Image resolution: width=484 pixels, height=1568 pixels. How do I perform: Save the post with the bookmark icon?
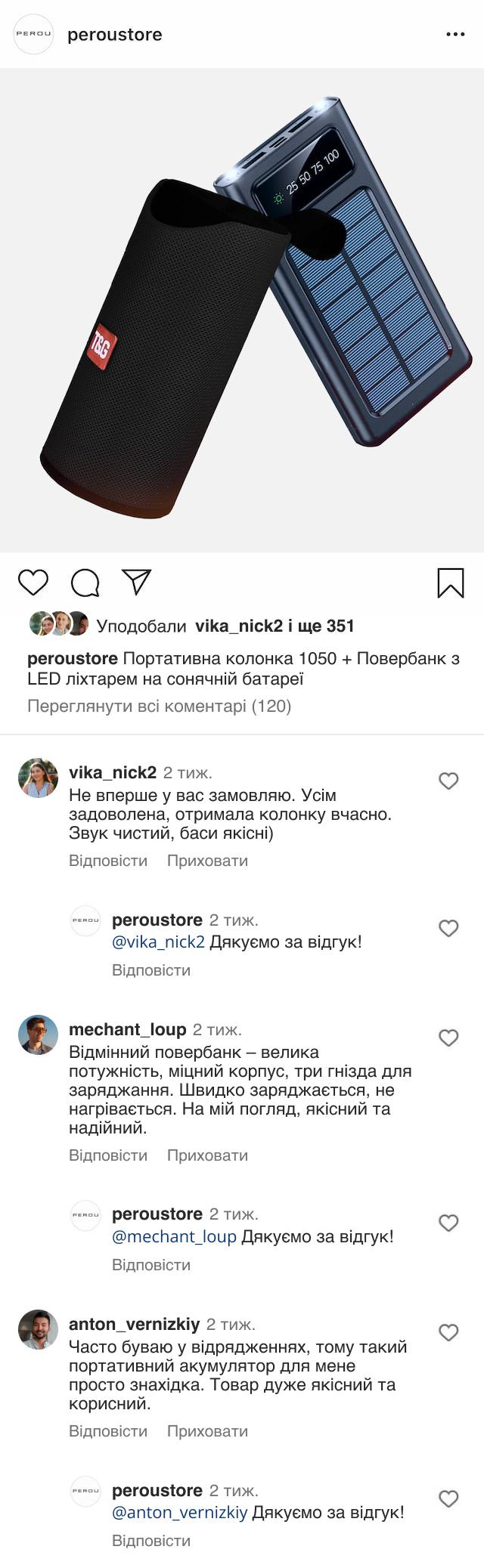coord(451,583)
